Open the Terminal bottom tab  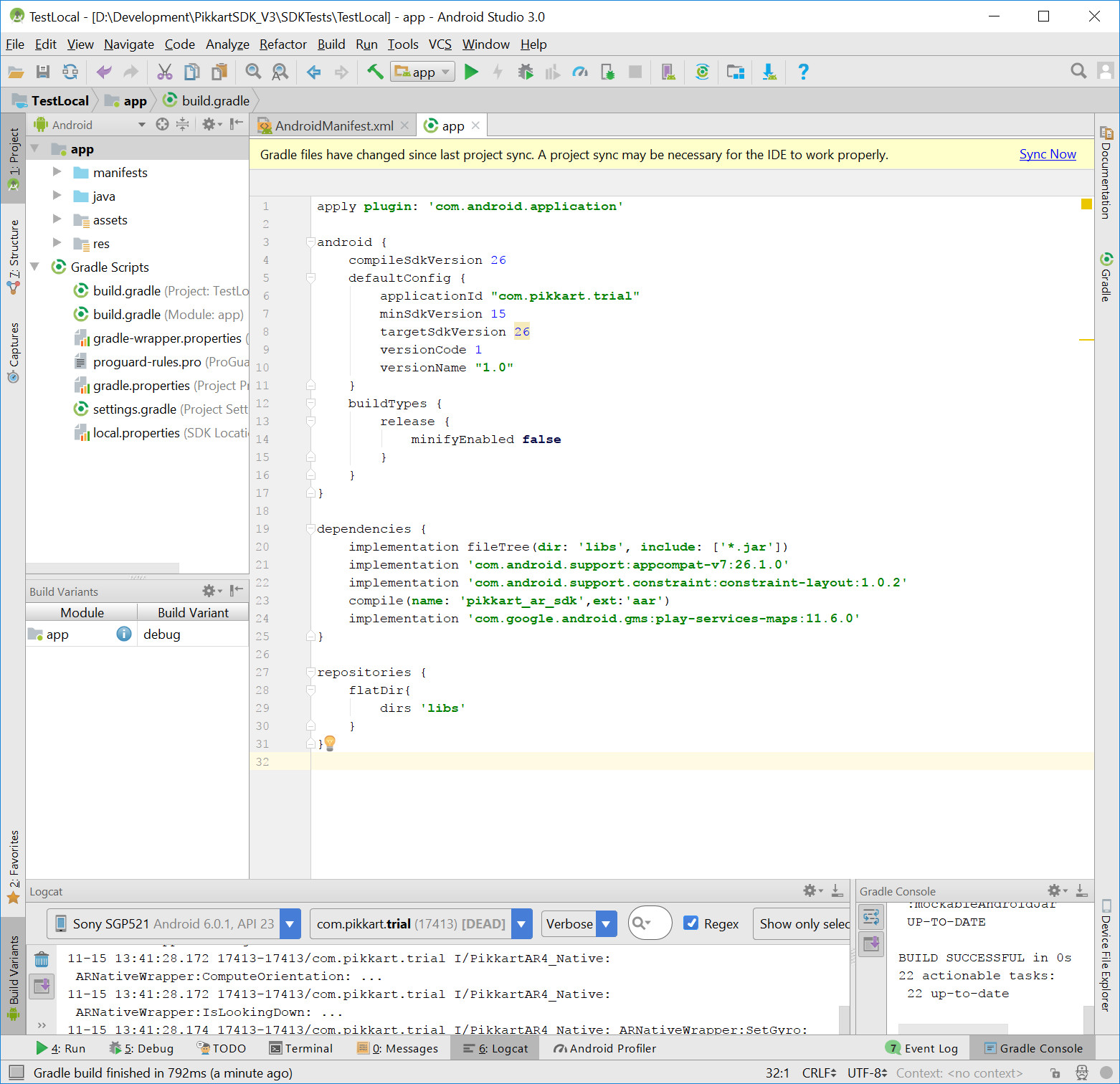(301, 1048)
